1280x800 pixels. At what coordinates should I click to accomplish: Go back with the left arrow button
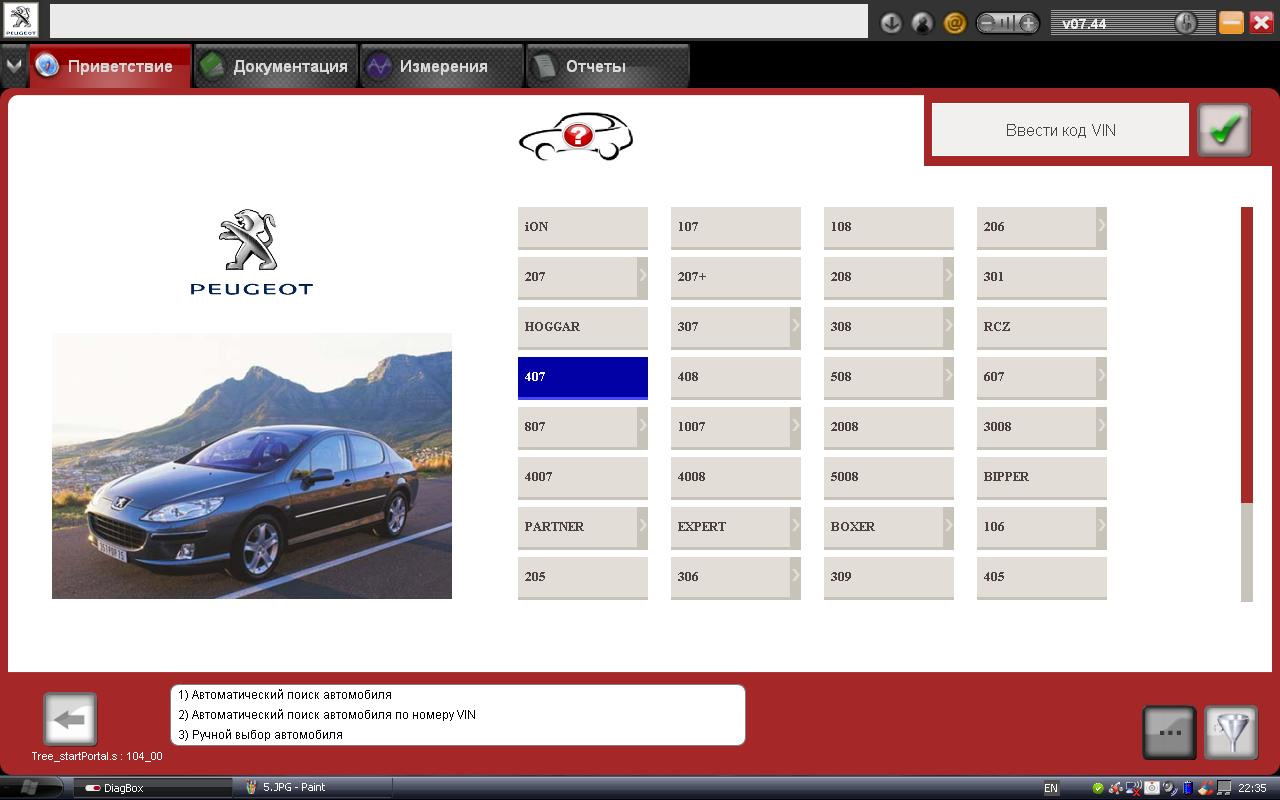pos(70,719)
